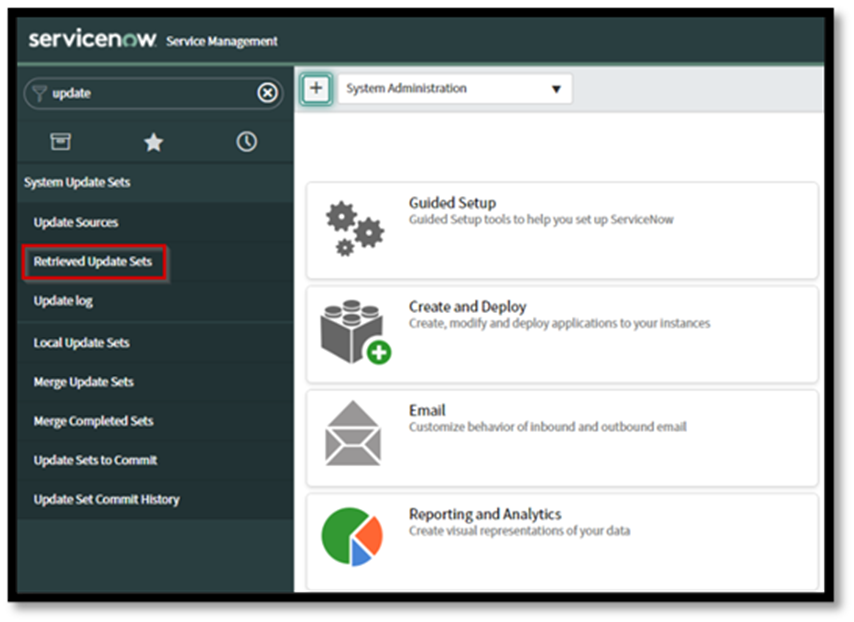Viewport: 854px width, 622px height.
Task: Click the Reporting pie chart icon
Action: 353,537
